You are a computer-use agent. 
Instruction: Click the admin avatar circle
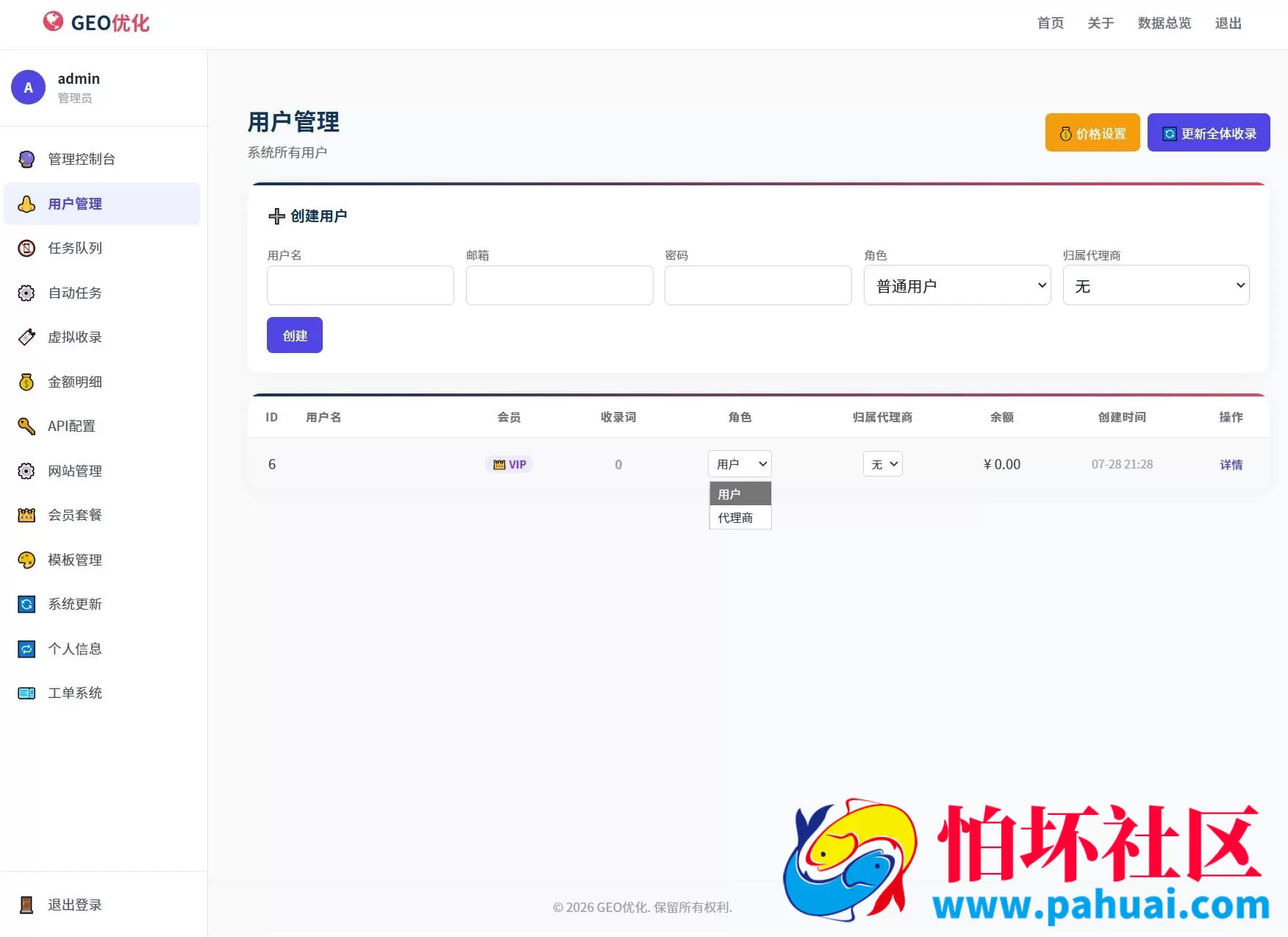click(29, 88)
